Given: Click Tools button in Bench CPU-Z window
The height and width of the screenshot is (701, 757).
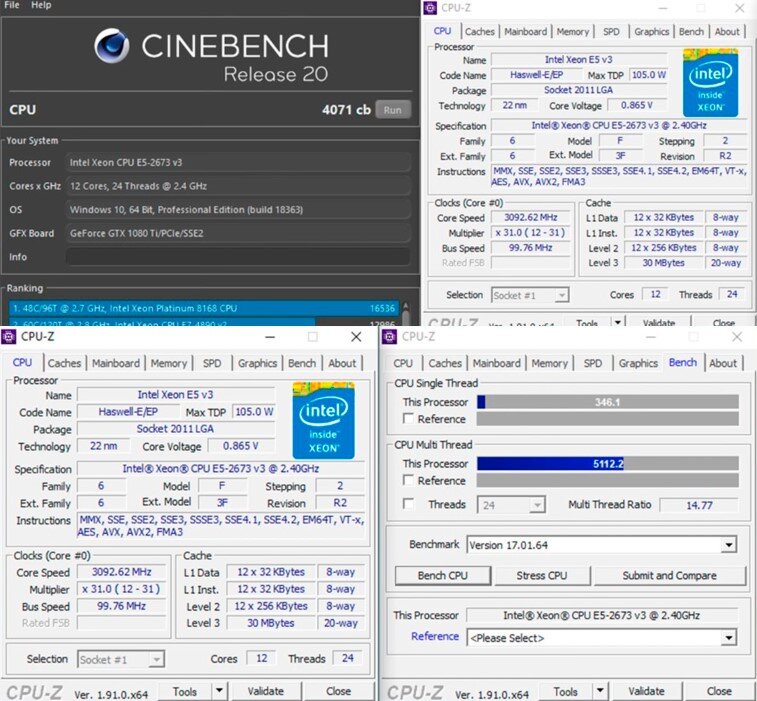Looking at the screenshot, I should click(566, 691).
